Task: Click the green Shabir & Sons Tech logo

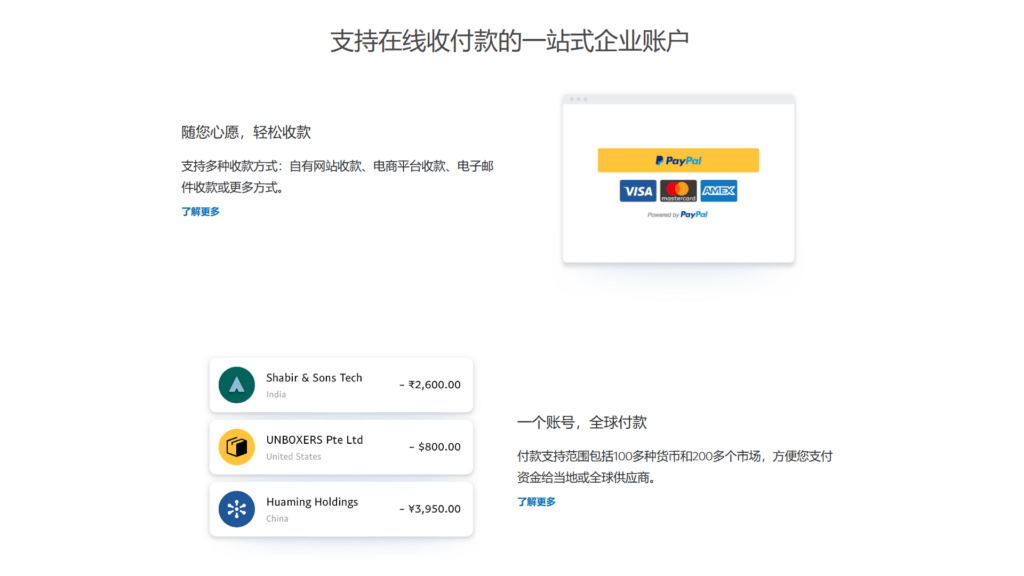Action: click(236, 384)
